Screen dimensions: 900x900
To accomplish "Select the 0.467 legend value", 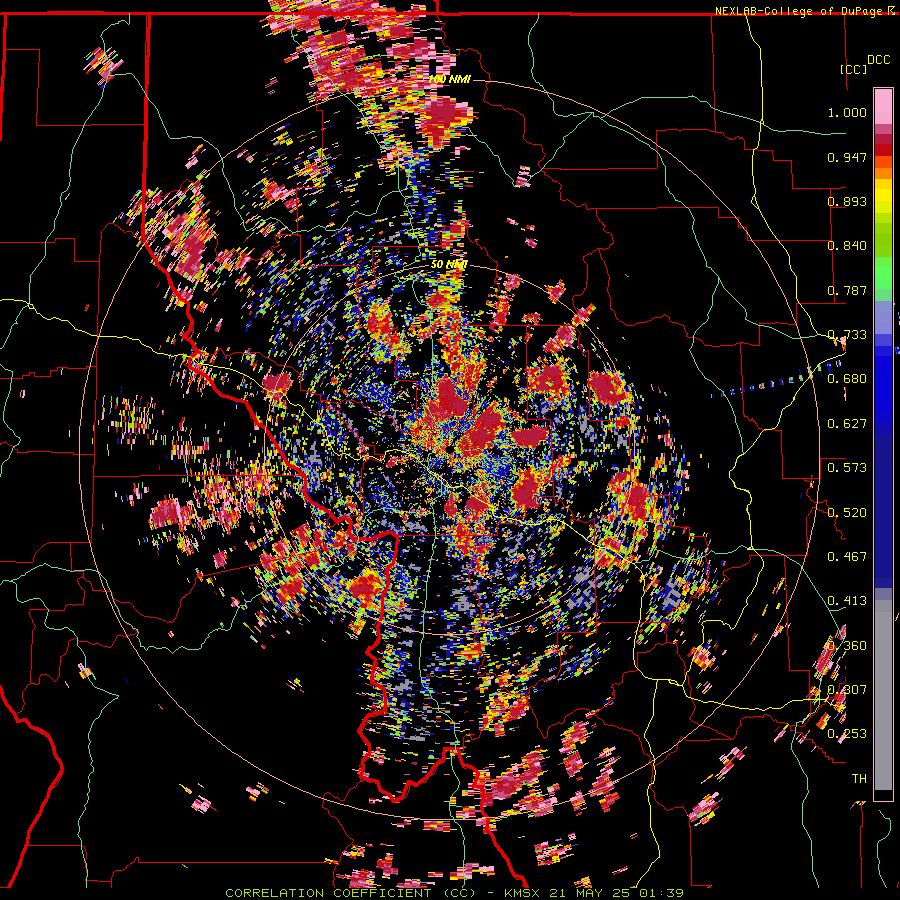I will 847,557.
